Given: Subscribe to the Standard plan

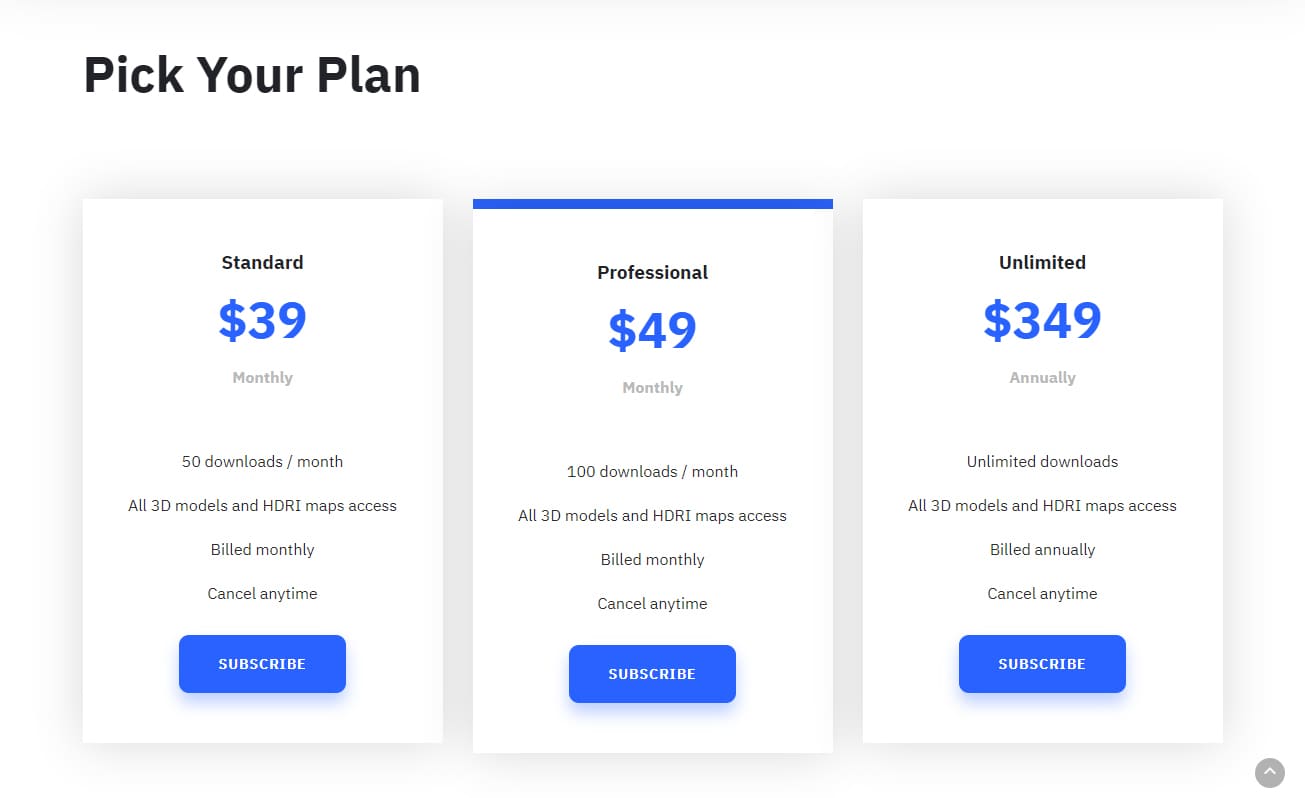Looking at the screenshot, I should [262, 664].
